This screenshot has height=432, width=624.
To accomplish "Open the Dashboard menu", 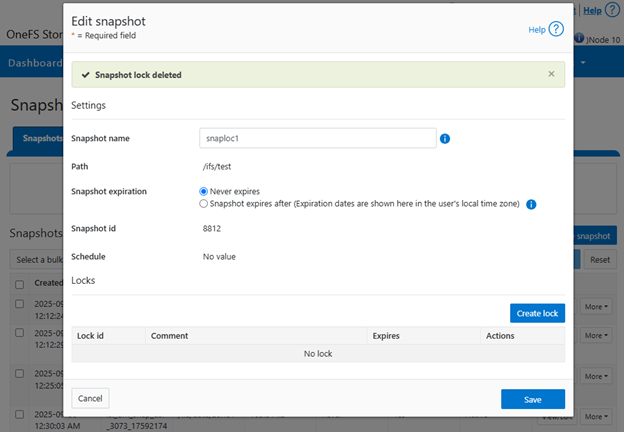I will (x=34, y=64).
